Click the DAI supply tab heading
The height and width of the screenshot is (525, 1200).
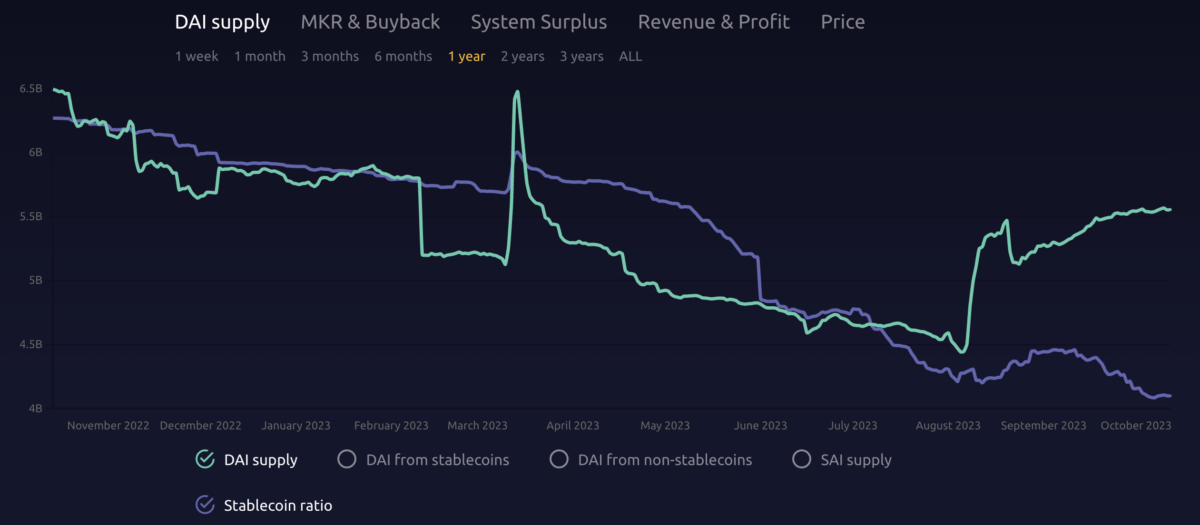point(222,22)
